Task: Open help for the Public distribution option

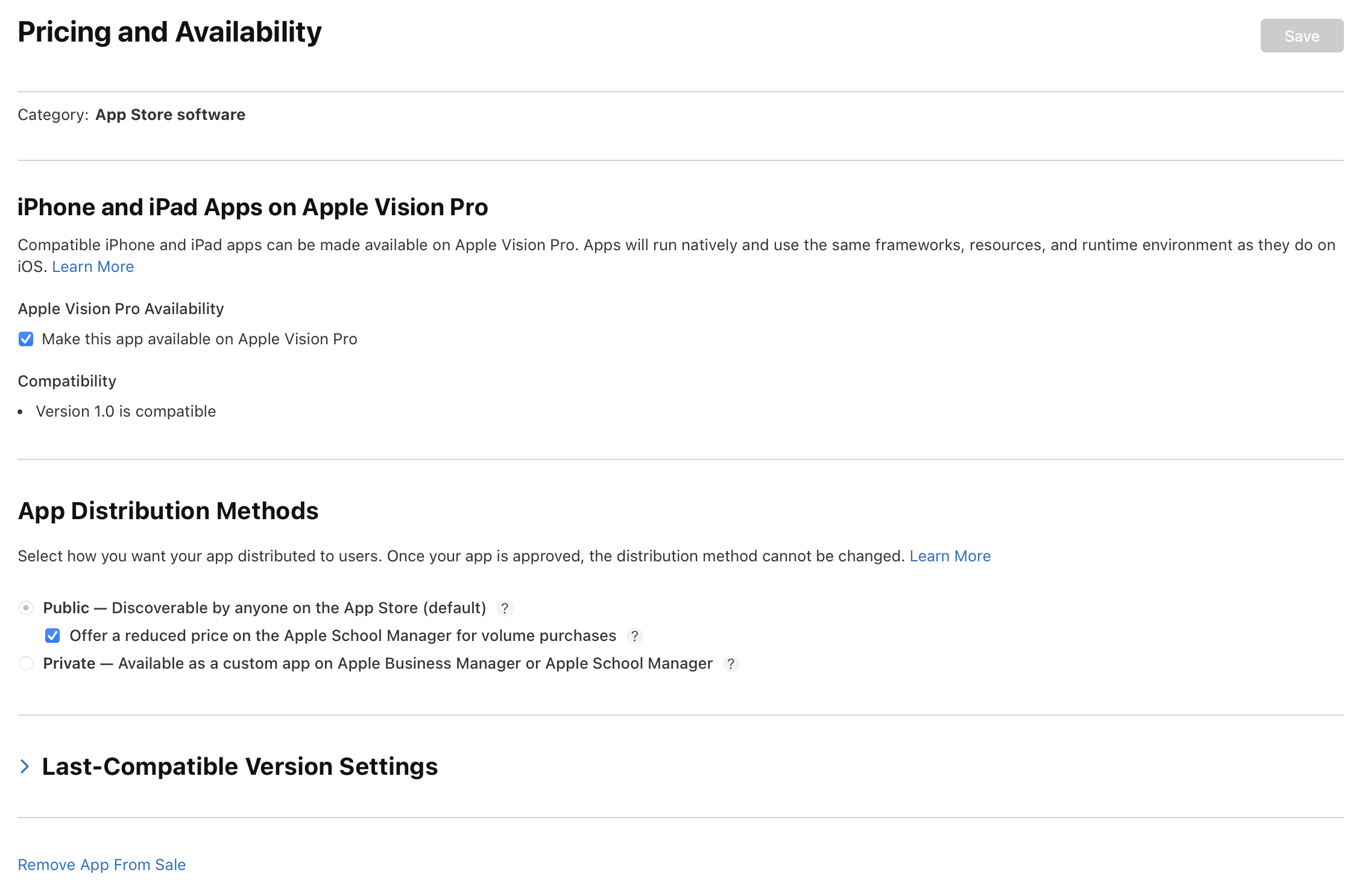Action: (x=506, y=608)
